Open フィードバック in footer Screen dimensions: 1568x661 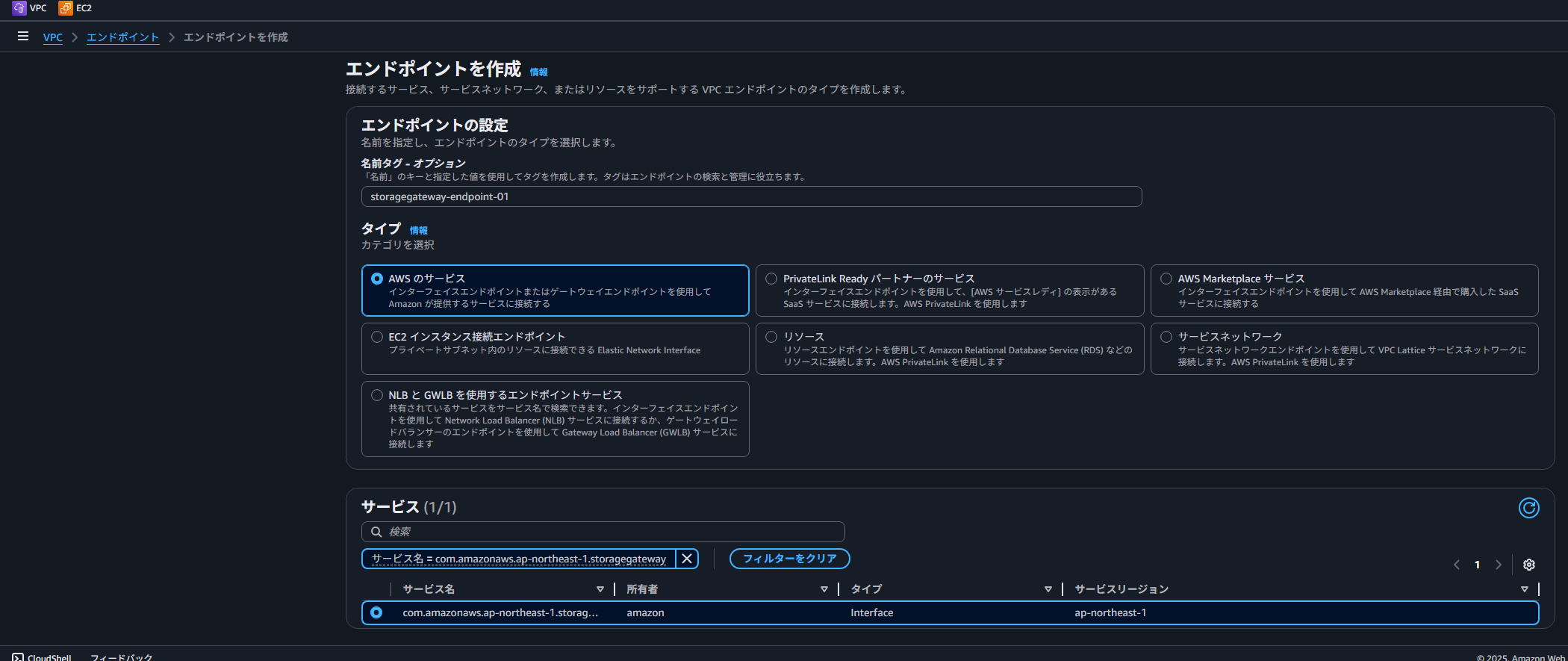coord(121,657)
